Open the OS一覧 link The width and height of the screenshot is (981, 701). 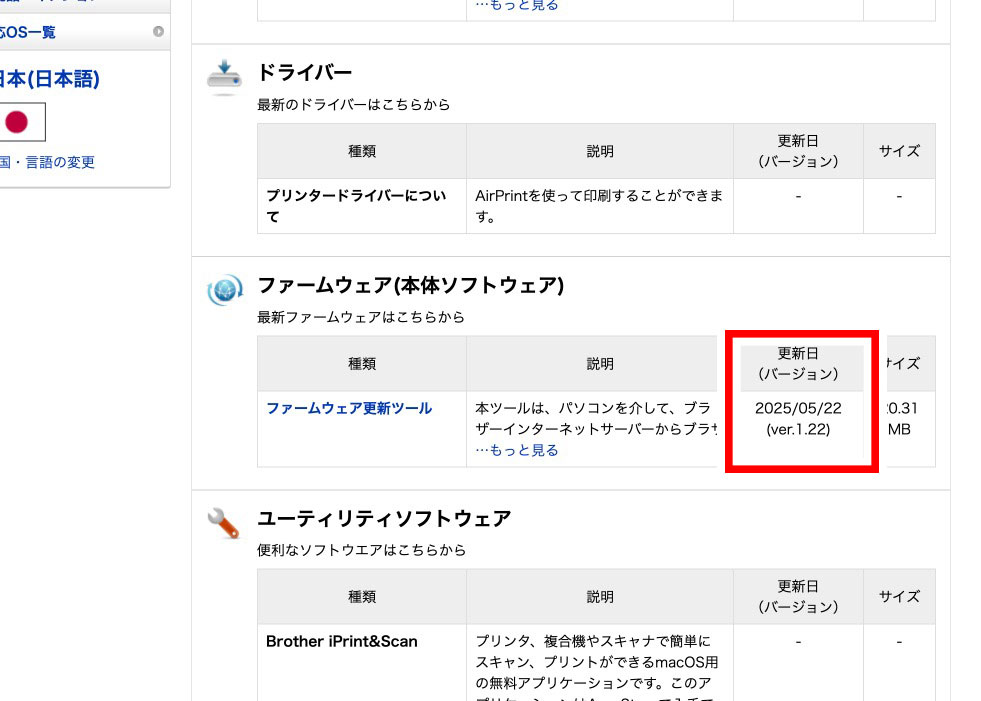click(28, 32)
